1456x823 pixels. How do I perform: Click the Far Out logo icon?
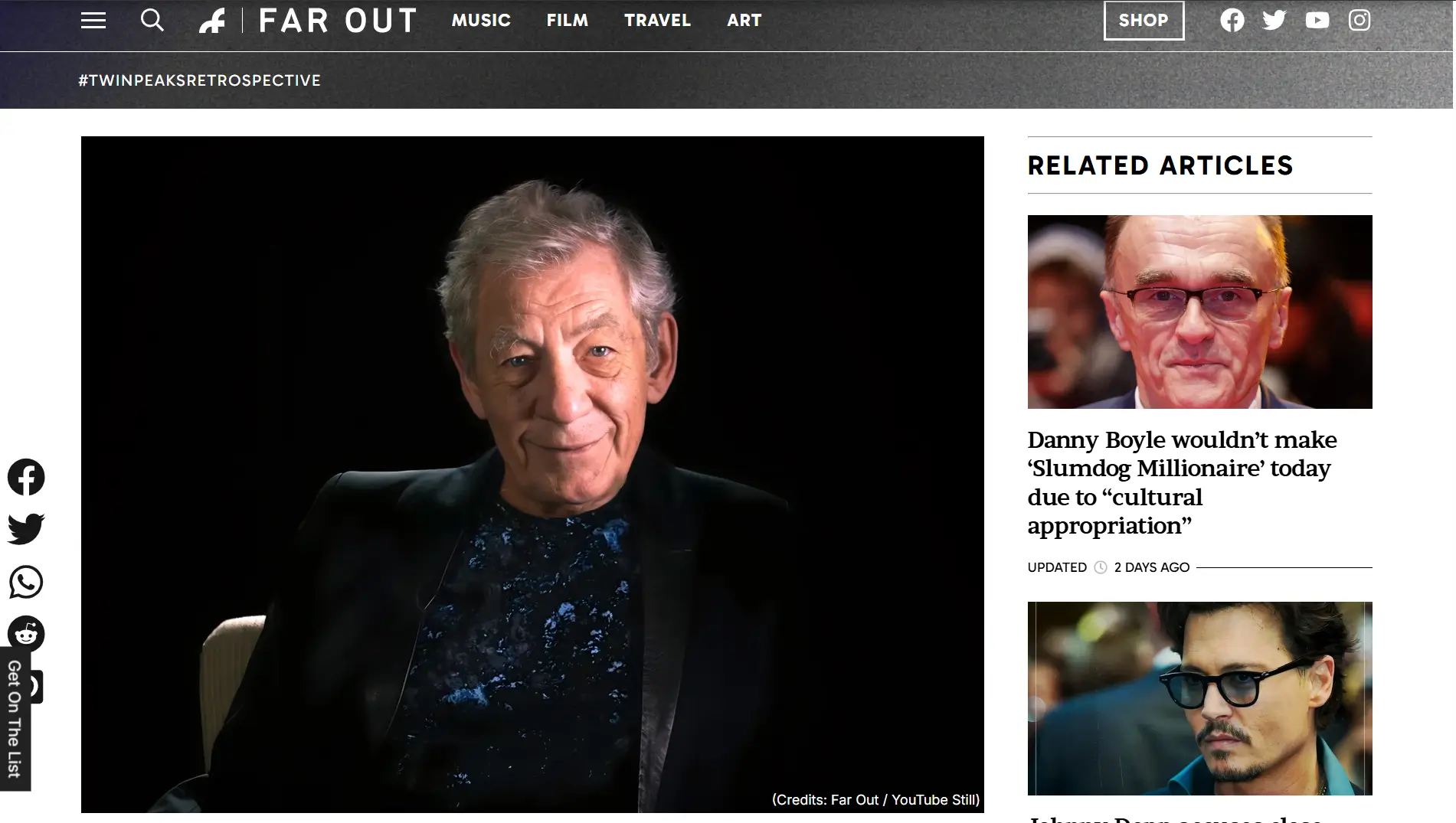tap(212, 21)
